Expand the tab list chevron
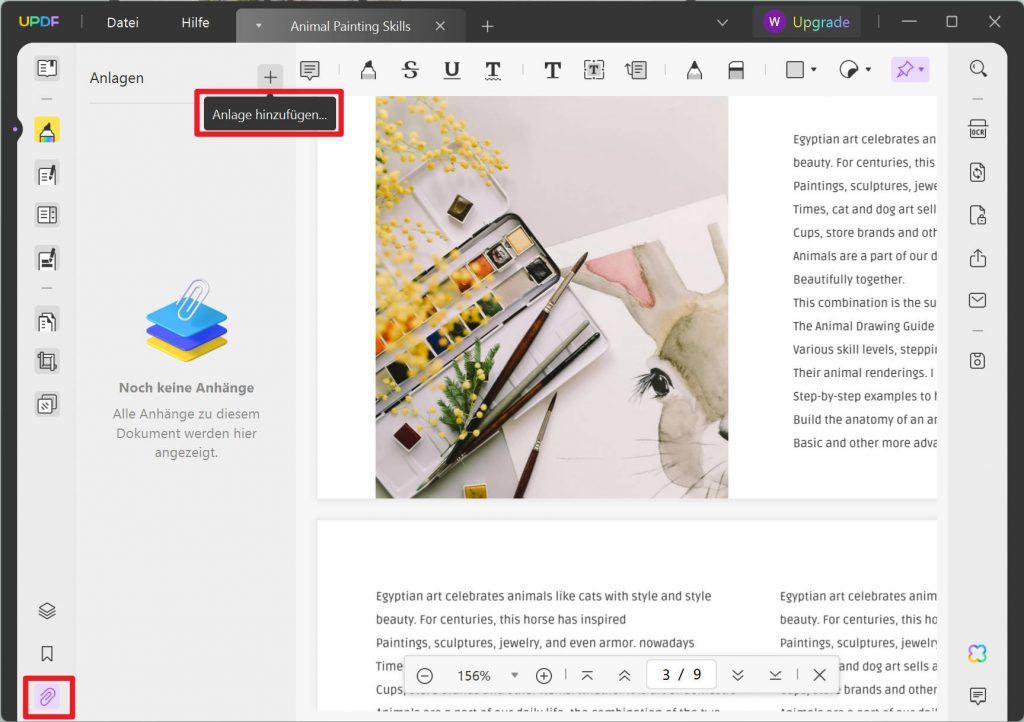 click(x=722, y=22)
